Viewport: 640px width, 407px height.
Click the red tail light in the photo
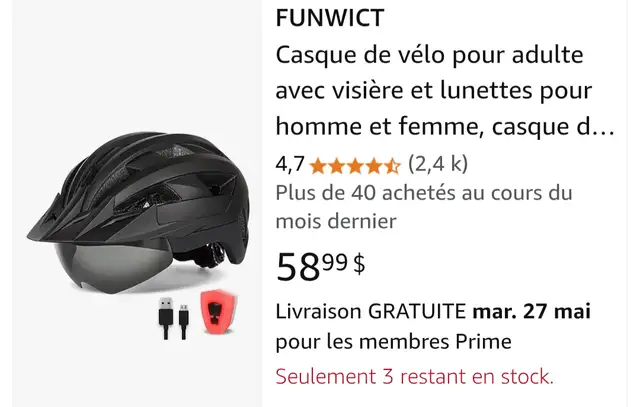coord(218,311)
